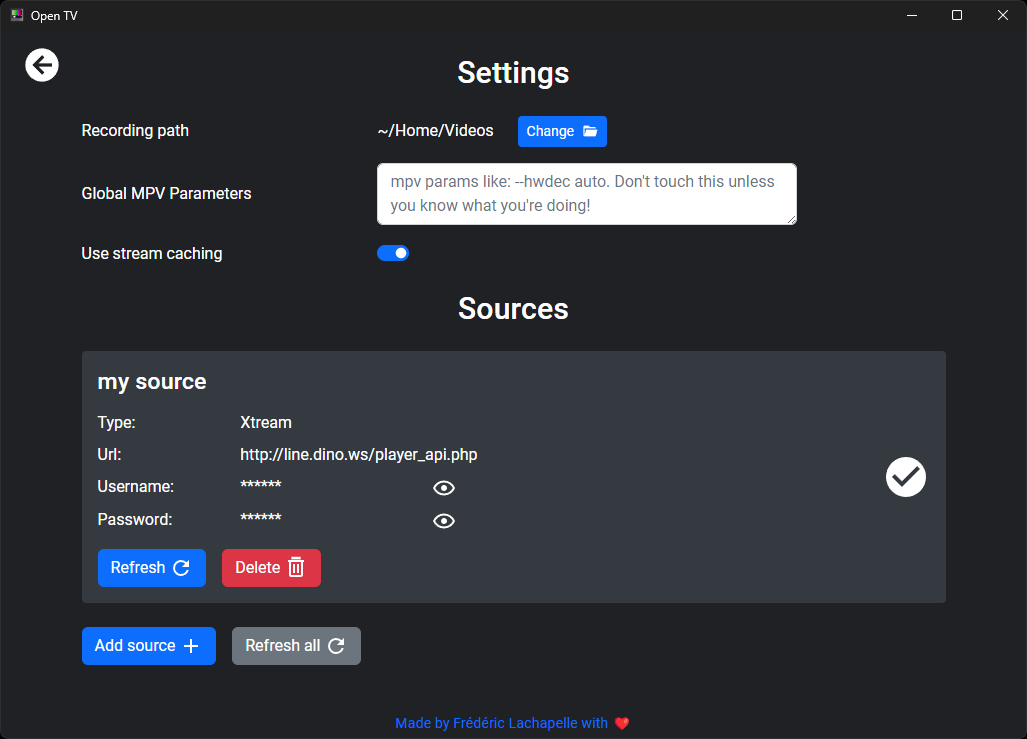Image resolution: width=1027 pixels, height=739 pixels.
Task: Delete the my source entry
Action: (x=271, y=567)
